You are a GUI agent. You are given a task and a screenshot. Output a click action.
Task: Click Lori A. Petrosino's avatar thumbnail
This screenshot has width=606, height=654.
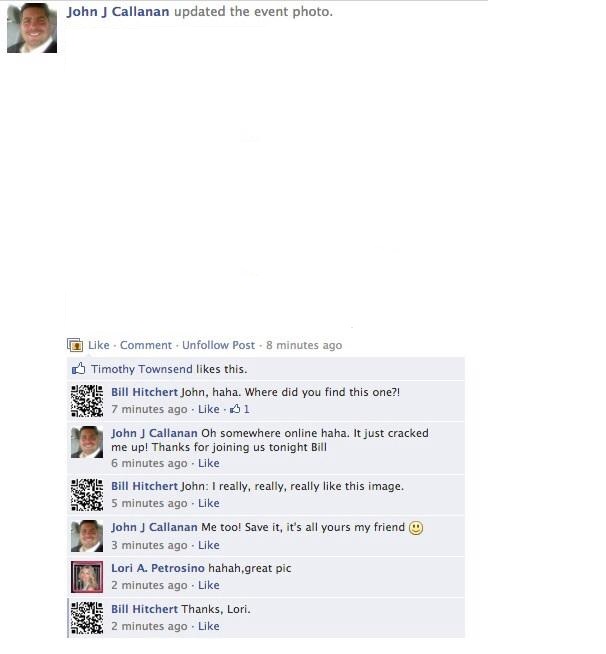(x=87, y=577)
